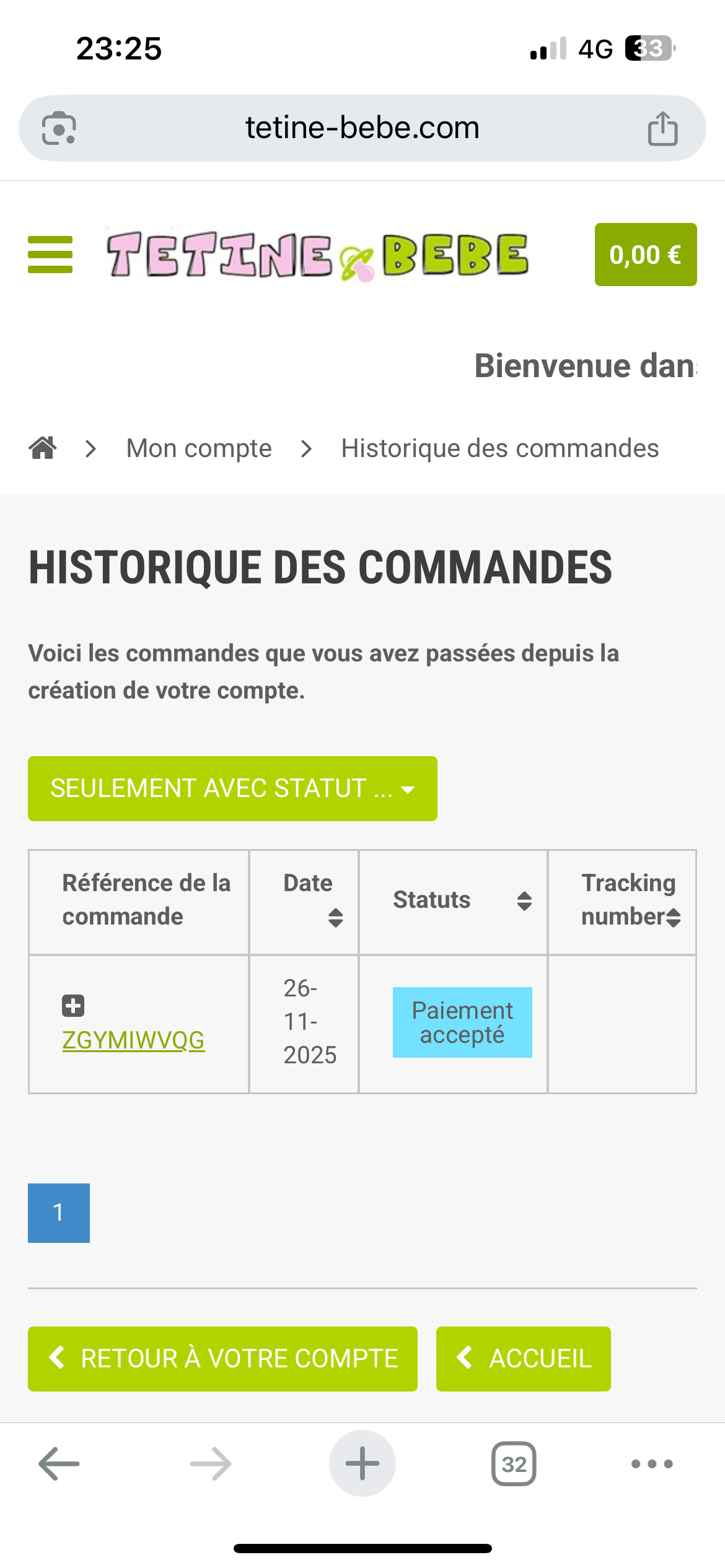
Task: Click the 'Accueil' button
Action: pos(523,1359)
